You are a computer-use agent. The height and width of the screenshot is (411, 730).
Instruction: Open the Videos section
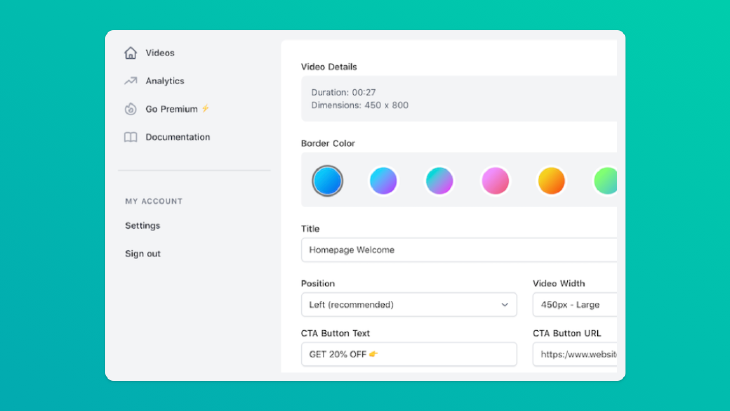159,53
